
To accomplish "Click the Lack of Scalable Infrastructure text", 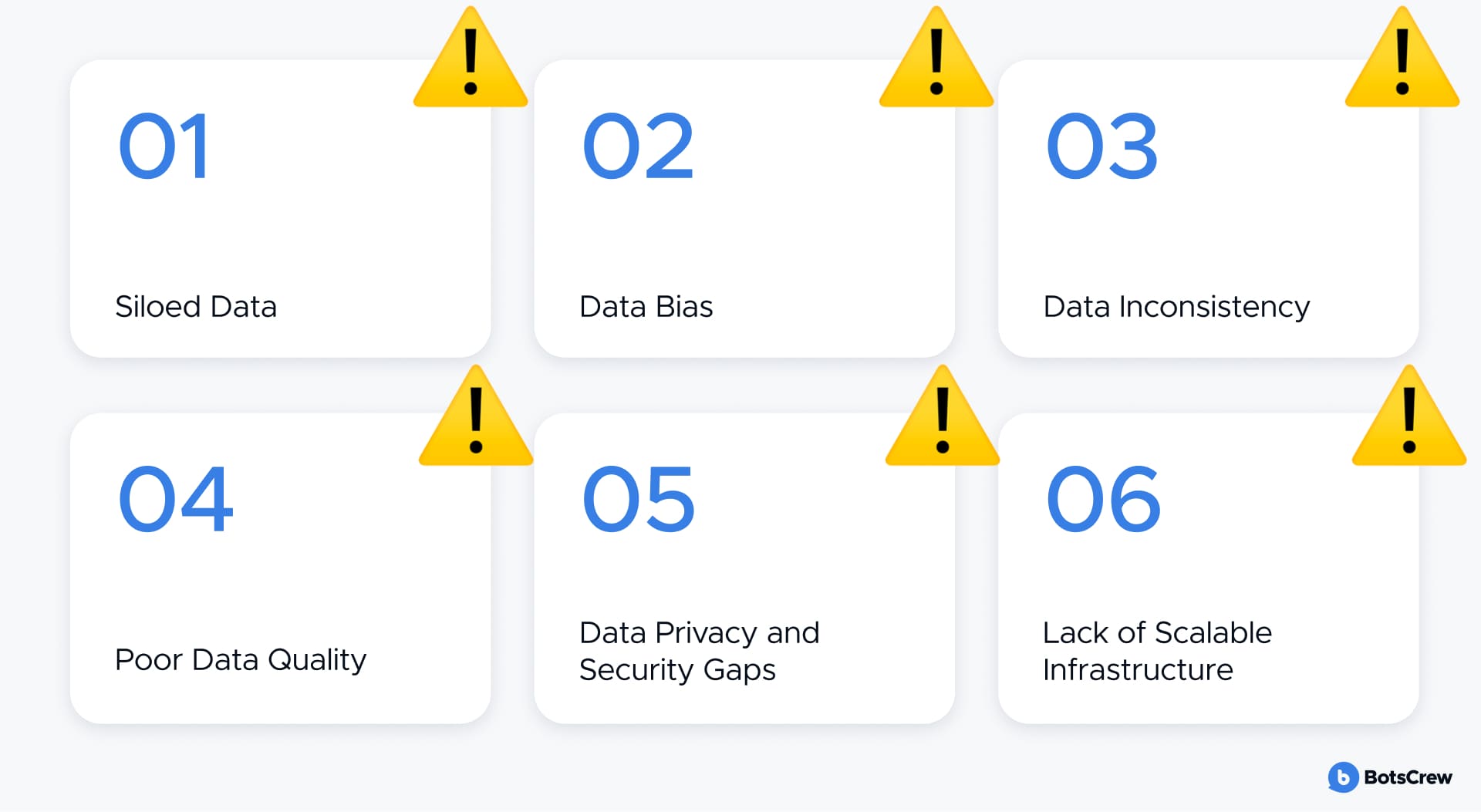I will (1157, 651).
